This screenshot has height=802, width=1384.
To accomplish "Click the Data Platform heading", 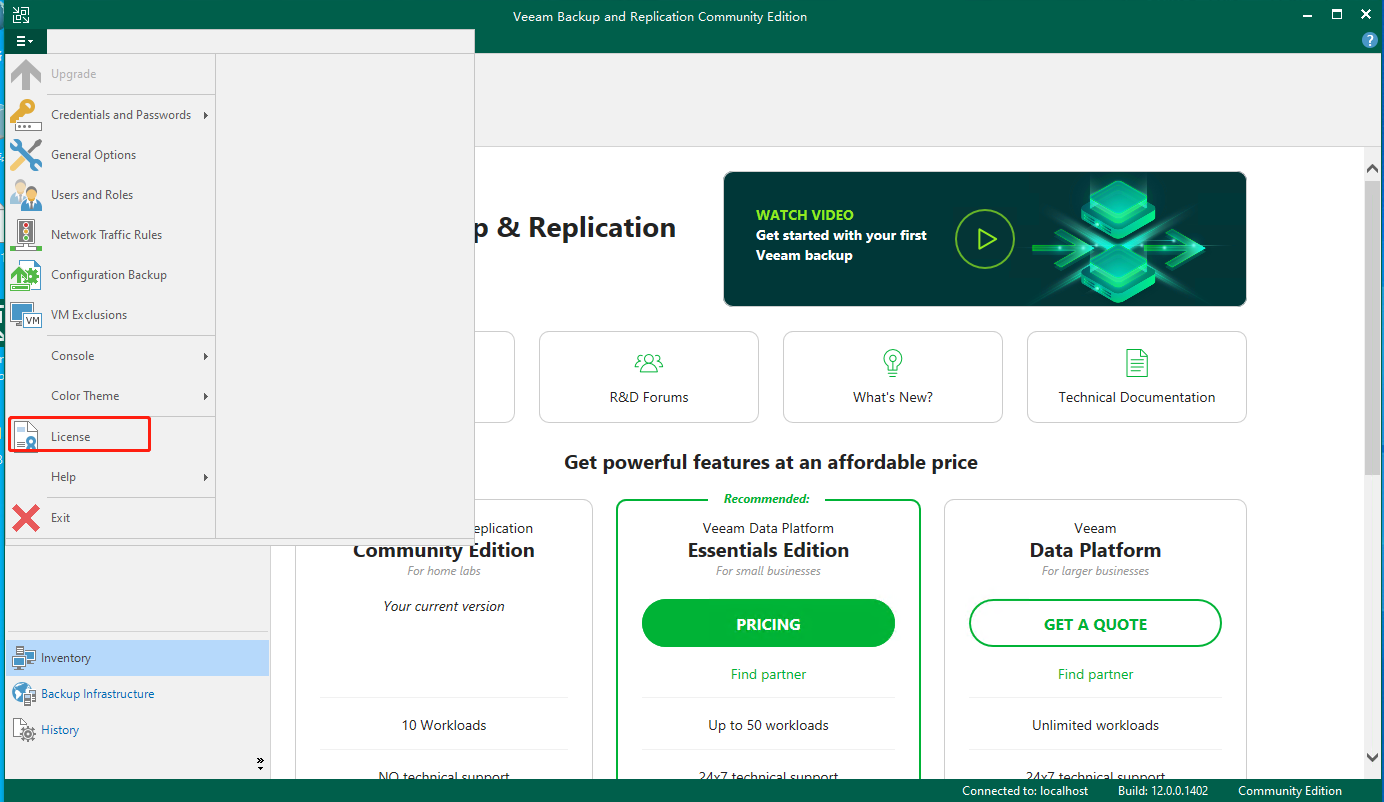I will [x=1095, y=550].
